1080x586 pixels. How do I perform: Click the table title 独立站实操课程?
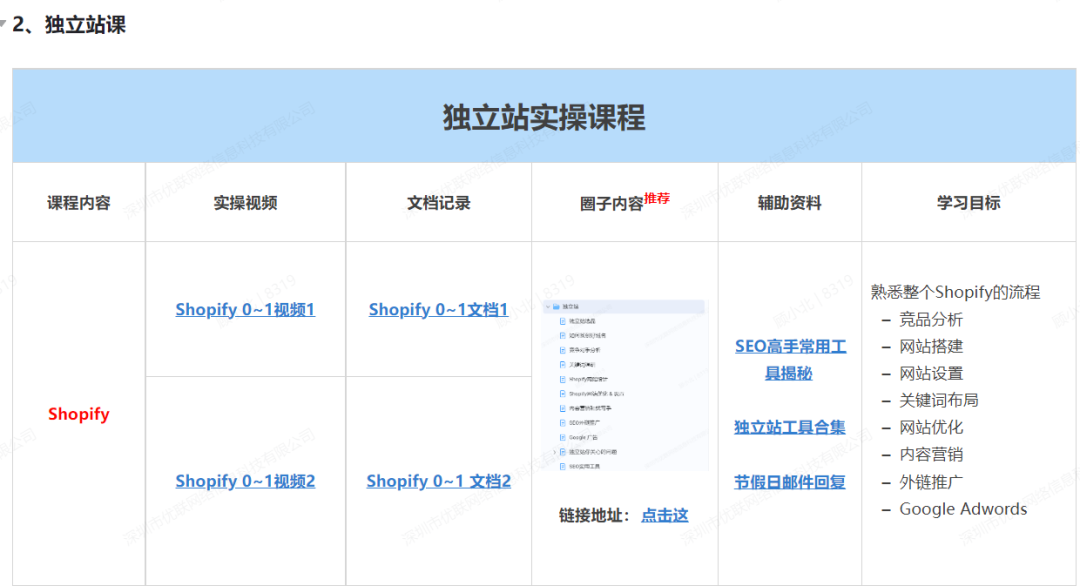pyautogui.click(x=544, y=116)
